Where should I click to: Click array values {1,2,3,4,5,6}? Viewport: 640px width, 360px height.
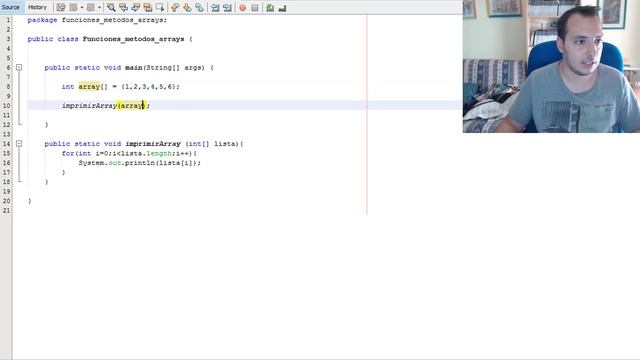click(x=148, y=87)
